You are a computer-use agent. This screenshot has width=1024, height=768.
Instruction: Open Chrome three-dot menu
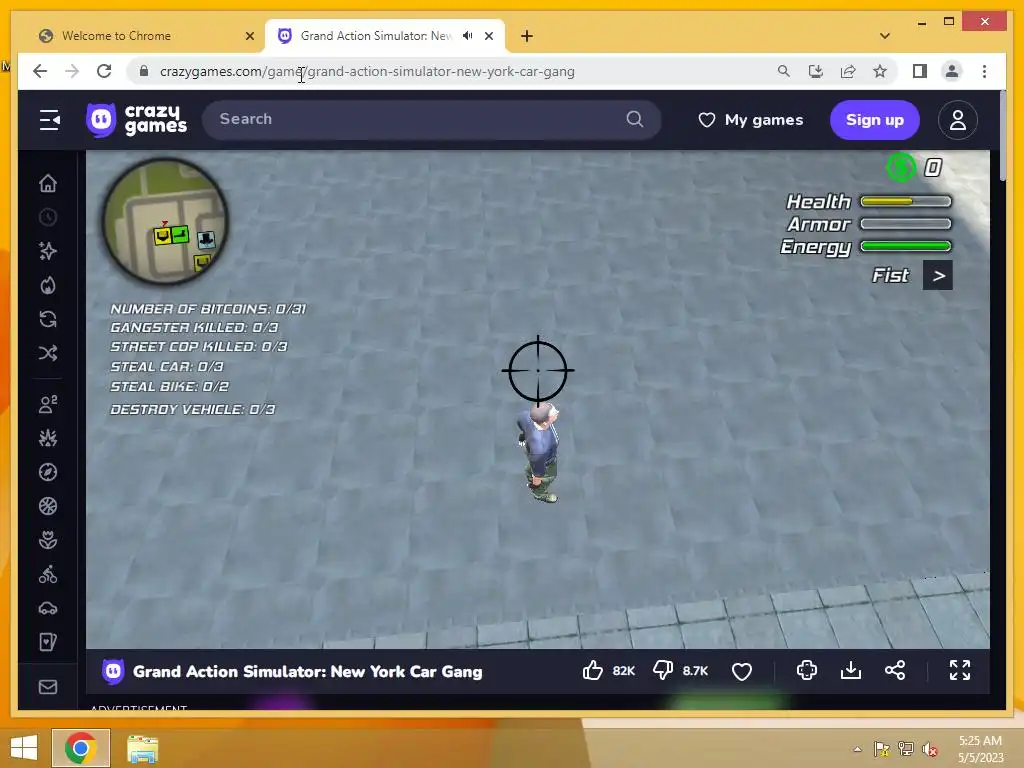point(984,71)
